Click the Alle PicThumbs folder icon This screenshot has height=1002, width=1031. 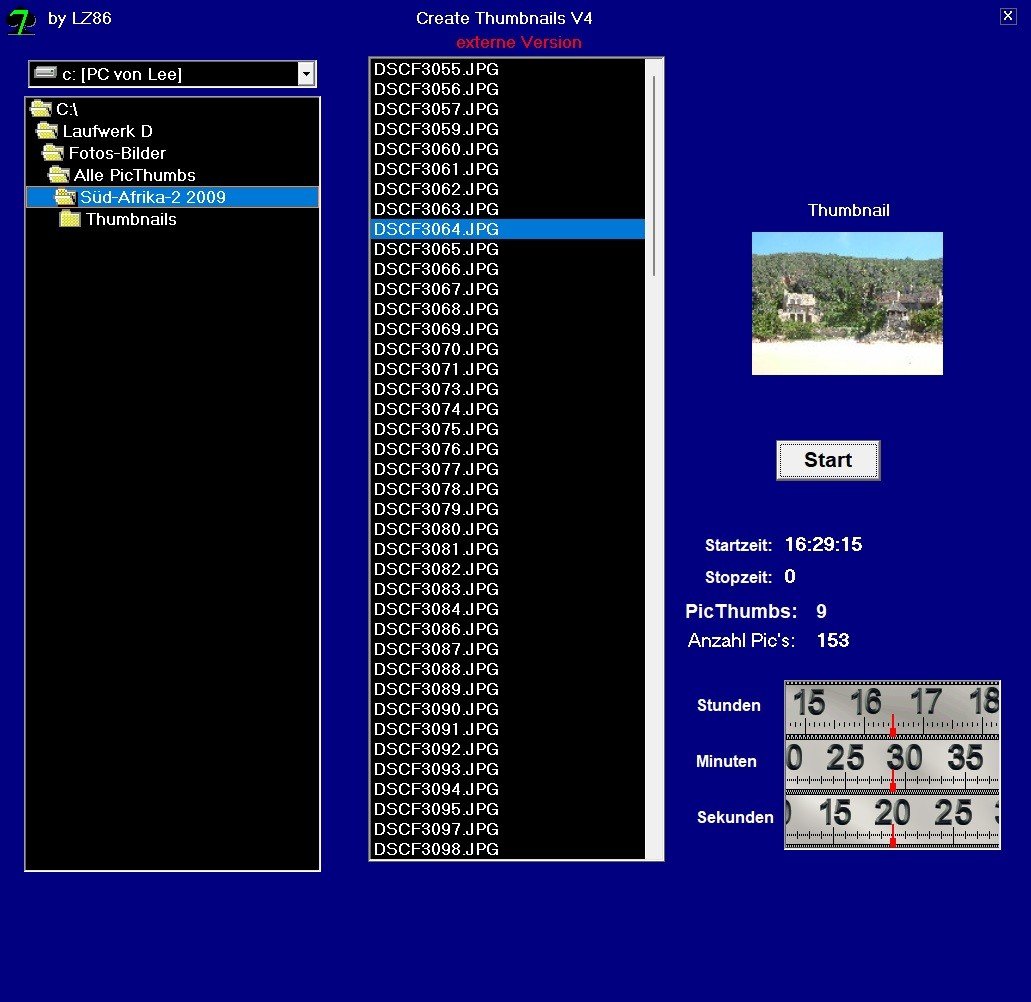tap(58, 175)
